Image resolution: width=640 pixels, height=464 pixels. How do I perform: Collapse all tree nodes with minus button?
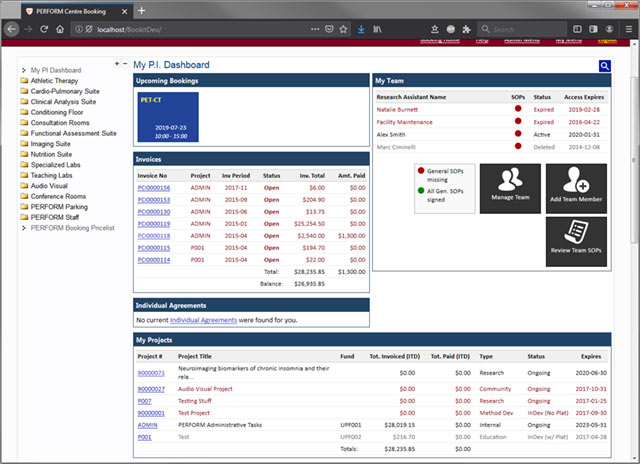[x=125, y=63]
